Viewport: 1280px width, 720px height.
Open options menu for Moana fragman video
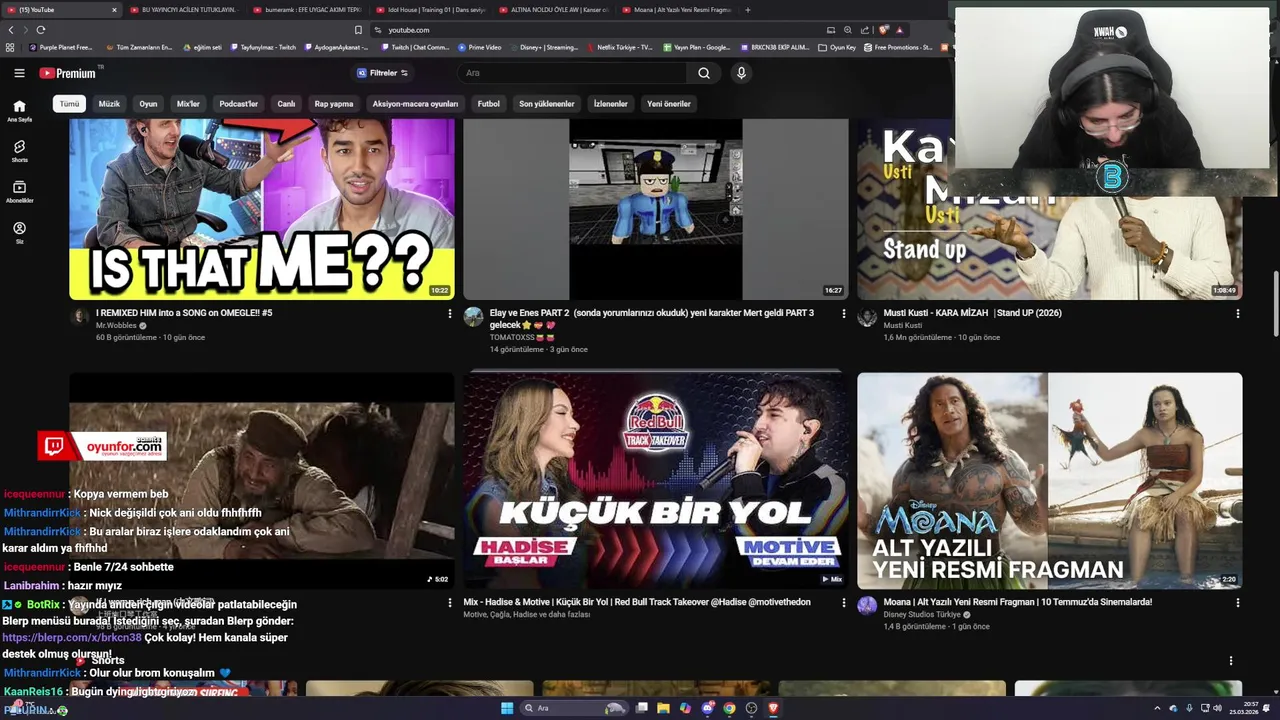pyautogui.click(x=1237, y=603)
